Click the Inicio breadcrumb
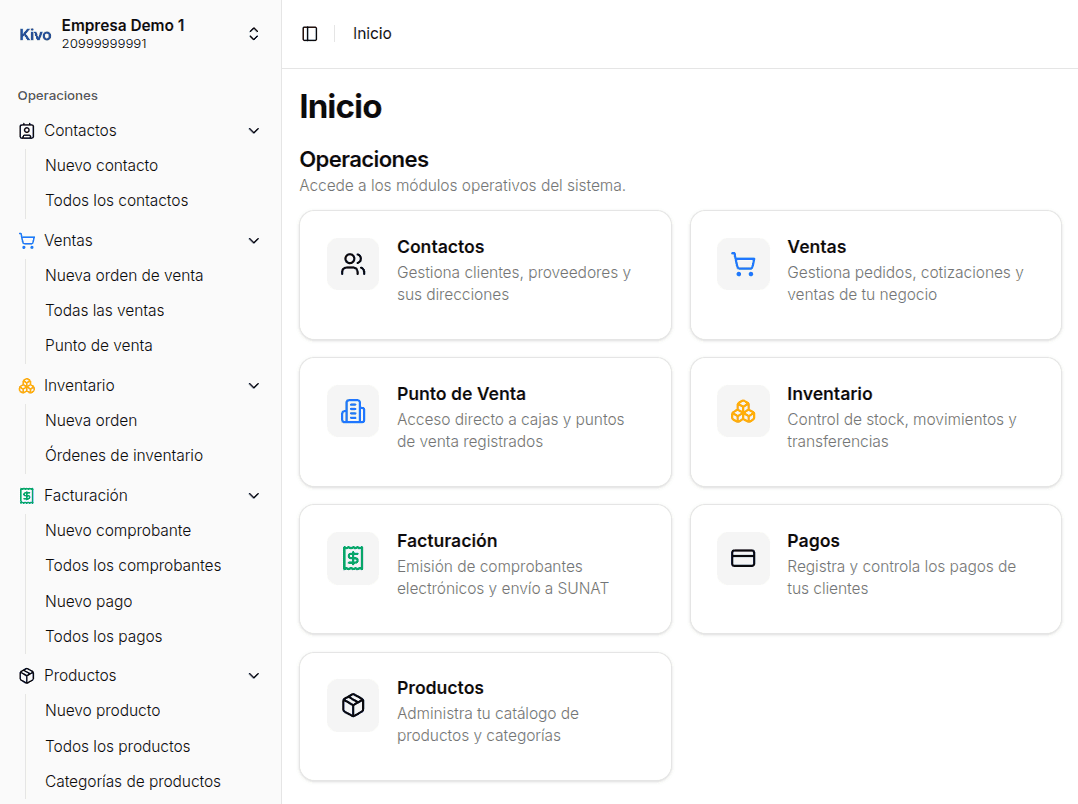This screenshot has width=1078, height=804. click(x=371, y=33)
